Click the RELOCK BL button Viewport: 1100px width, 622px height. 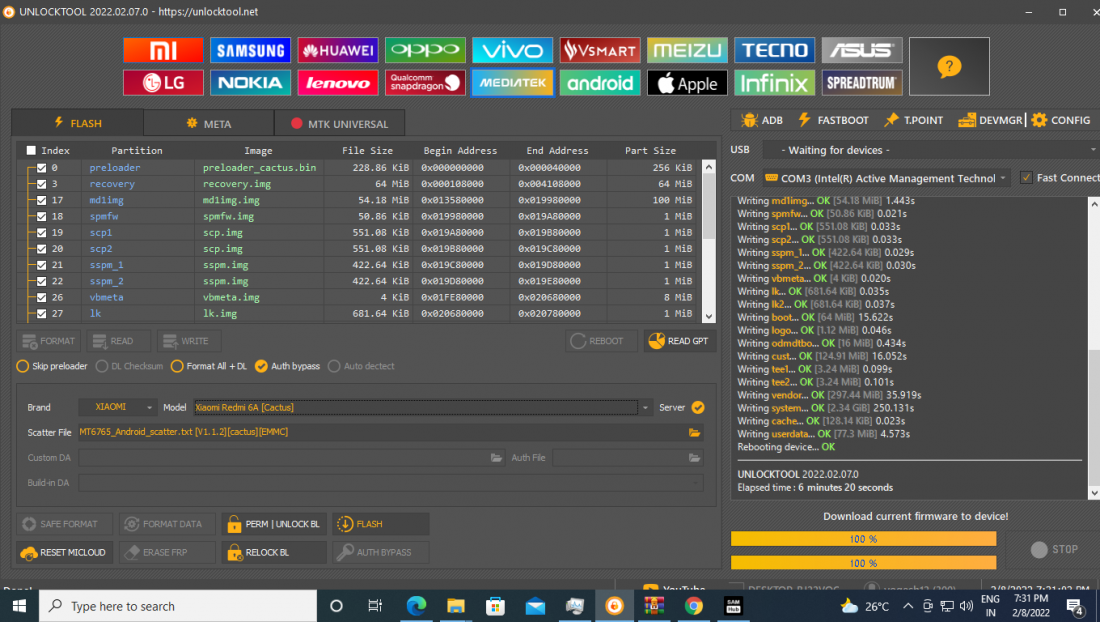274,553
